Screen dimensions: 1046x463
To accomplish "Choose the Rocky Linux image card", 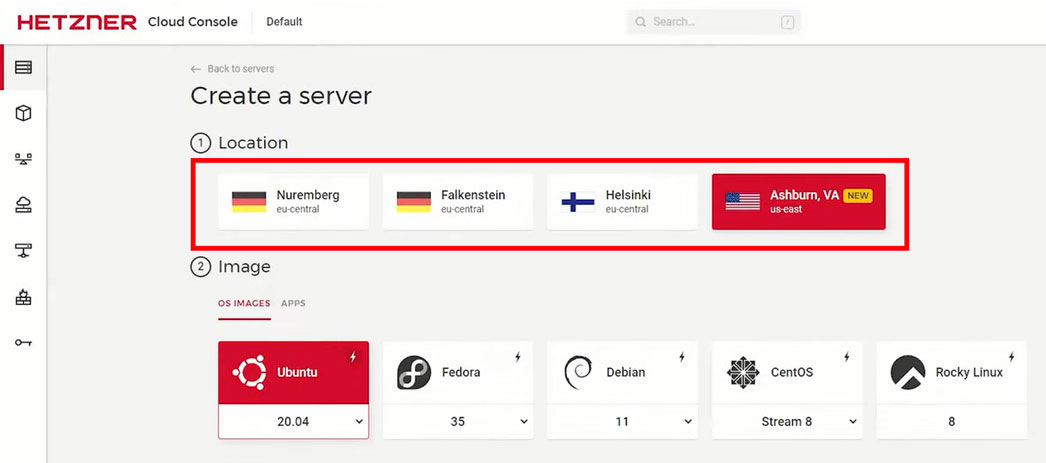I will [952, 372].
